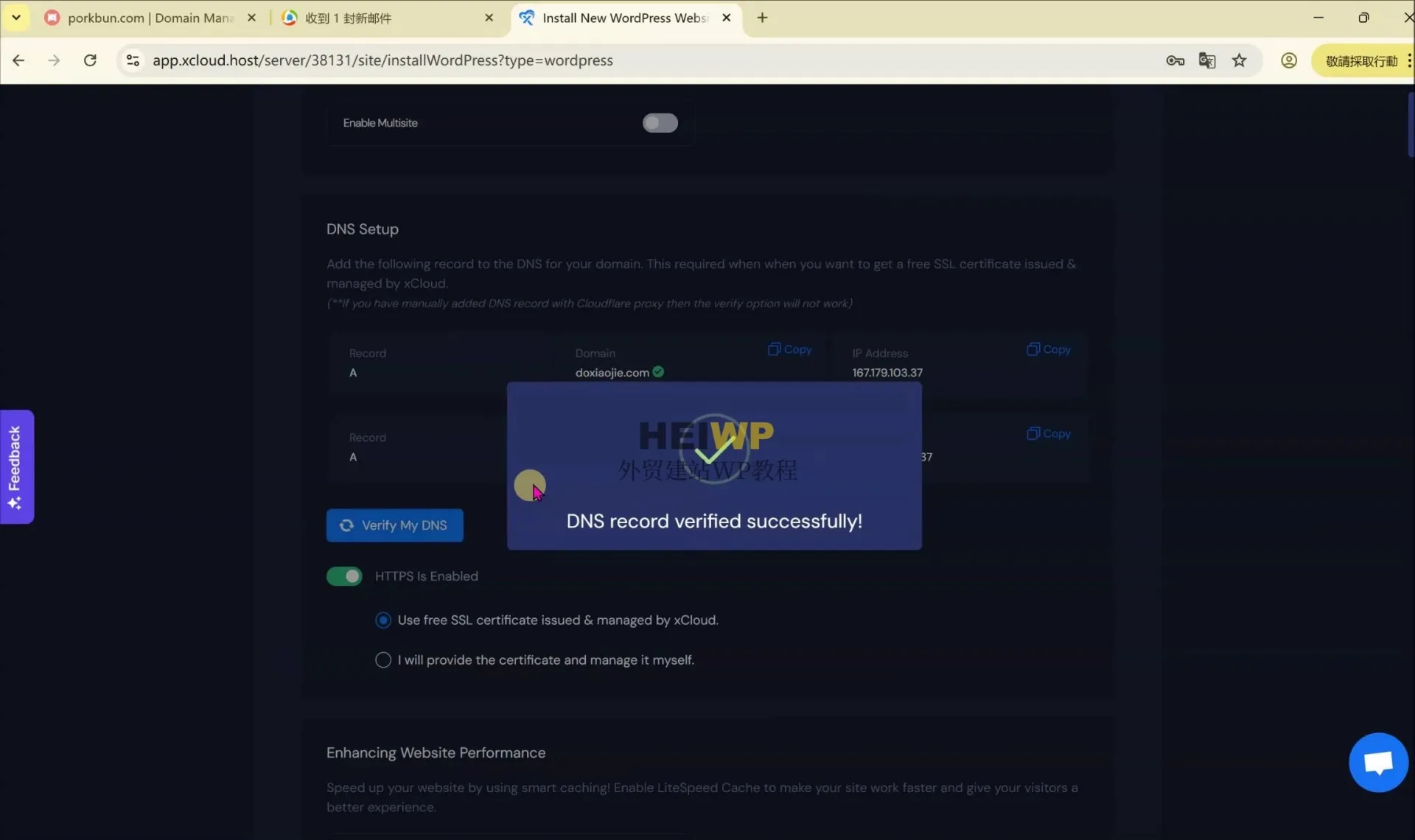
Task: Copy the IP address 167.179.103.37
Action: click(1048, 349)
